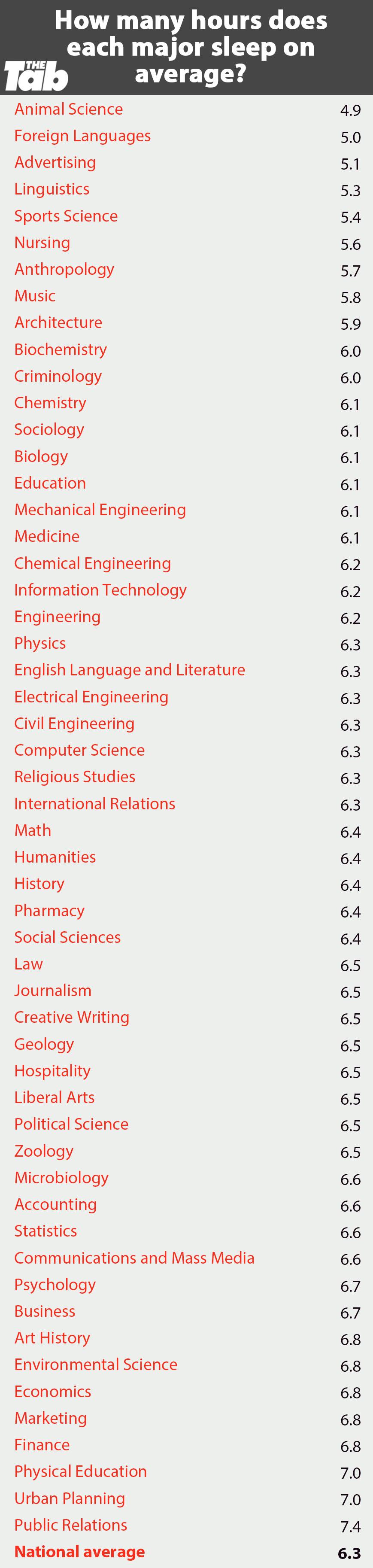Viewport: 373px width, 1568px height.
Task: Click the 7.4 hours value
Action: click(x=351, y=1526)
